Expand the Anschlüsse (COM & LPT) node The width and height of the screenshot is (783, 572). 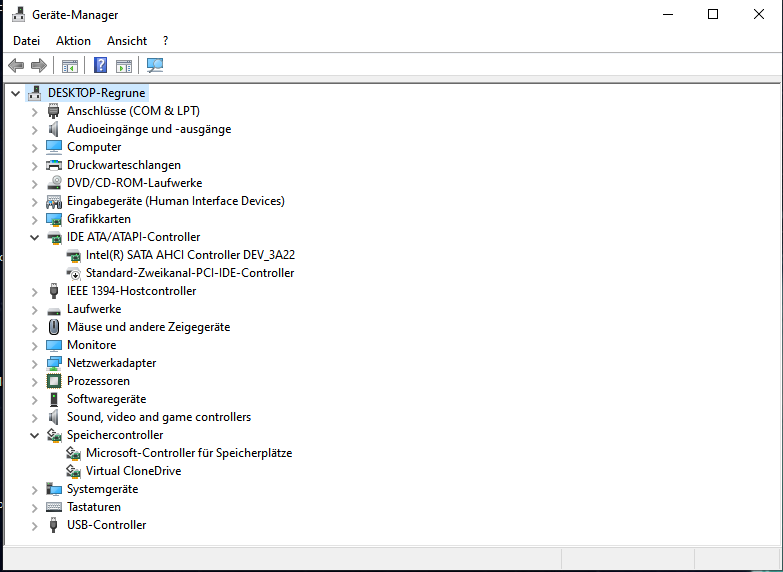[34, 111]
